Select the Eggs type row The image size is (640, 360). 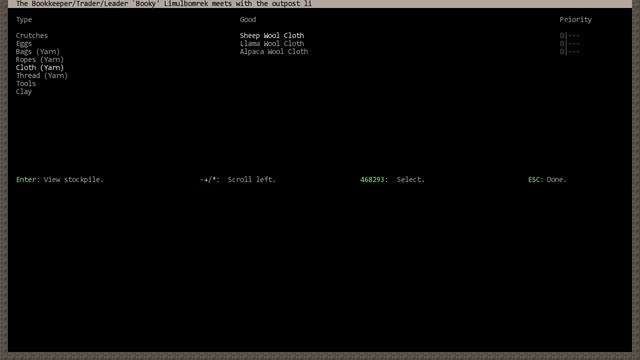pyautogui.click(x=24, y=44)
